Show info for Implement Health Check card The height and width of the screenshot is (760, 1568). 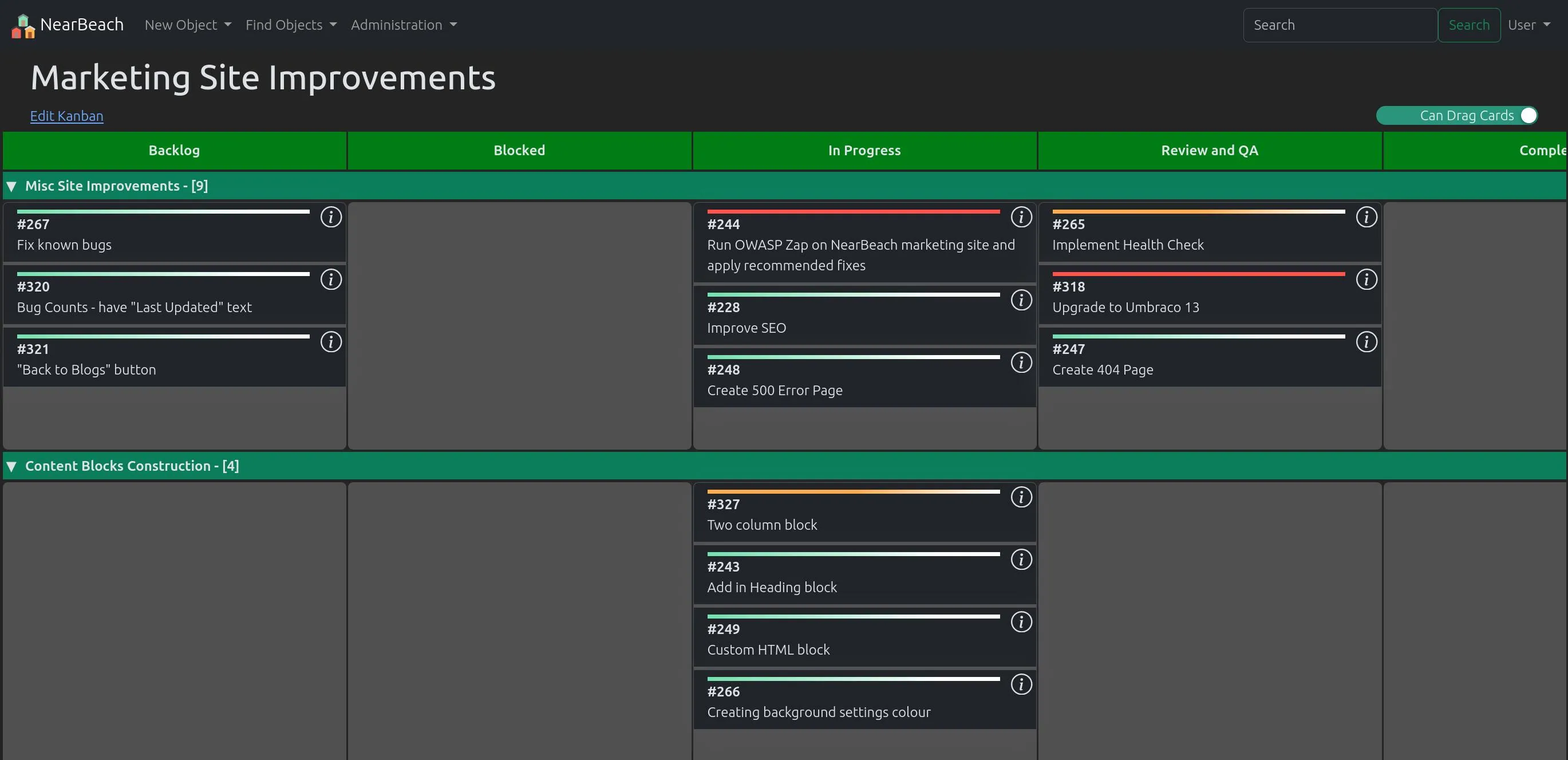point(1366,217)
